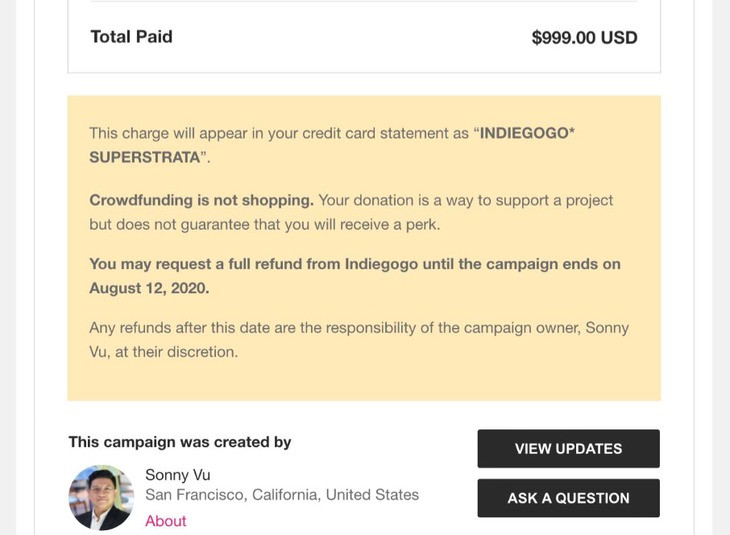Click the $999.00 USD amount
Viewport: 730px width, 535px height.
pos(584,38)
